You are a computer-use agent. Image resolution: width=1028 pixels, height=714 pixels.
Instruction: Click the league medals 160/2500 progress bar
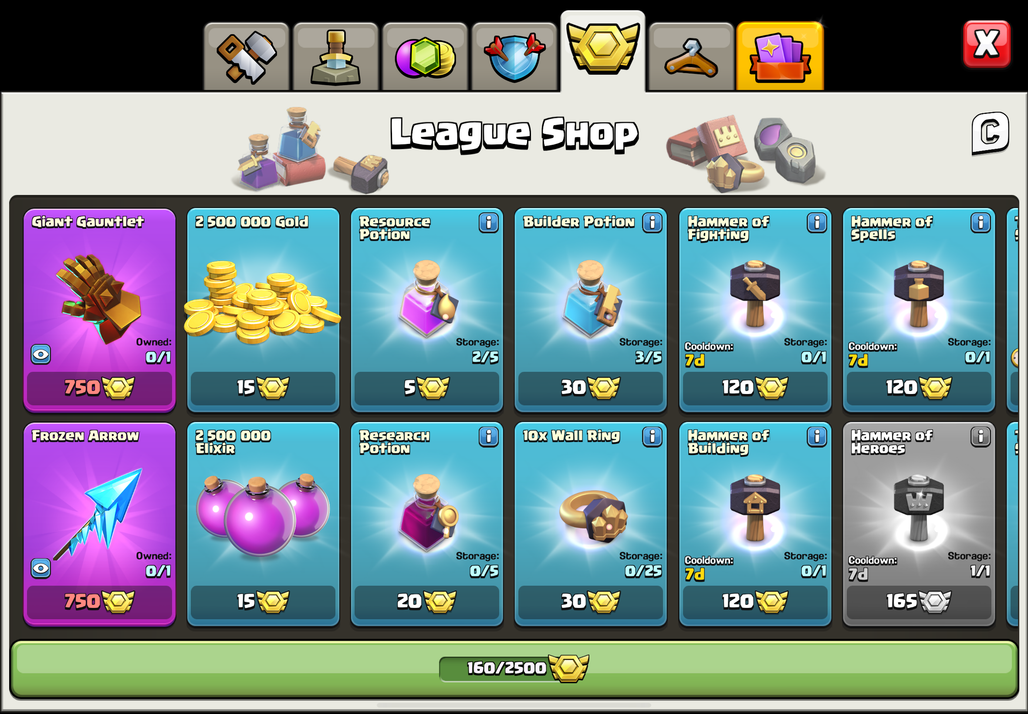[x=514, y=668]
